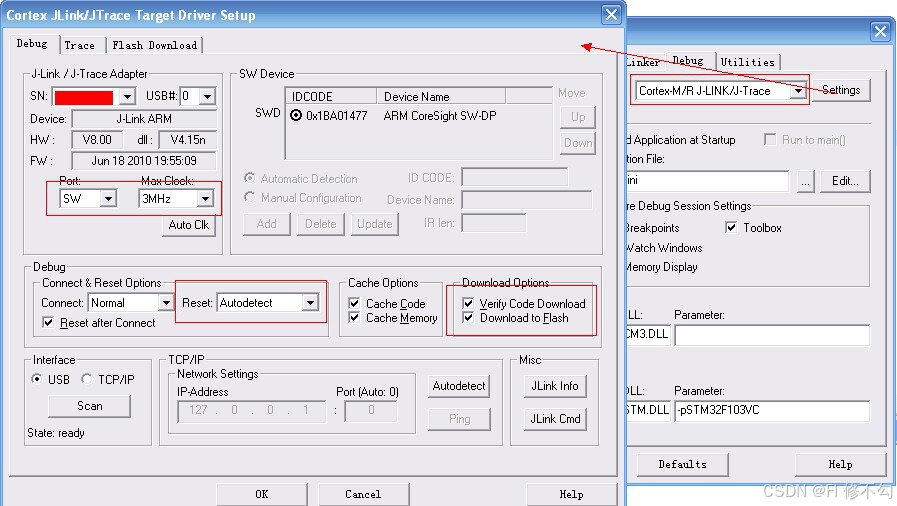Click the V4.15n dll version field
Viewport: 897px width, 506px height.
coord(188,140)
